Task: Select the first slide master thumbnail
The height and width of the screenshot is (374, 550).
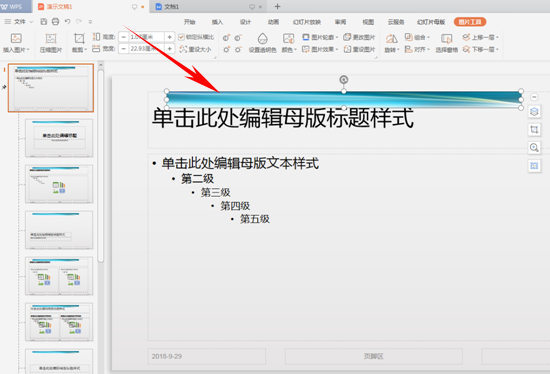Action: pos(51,88)
